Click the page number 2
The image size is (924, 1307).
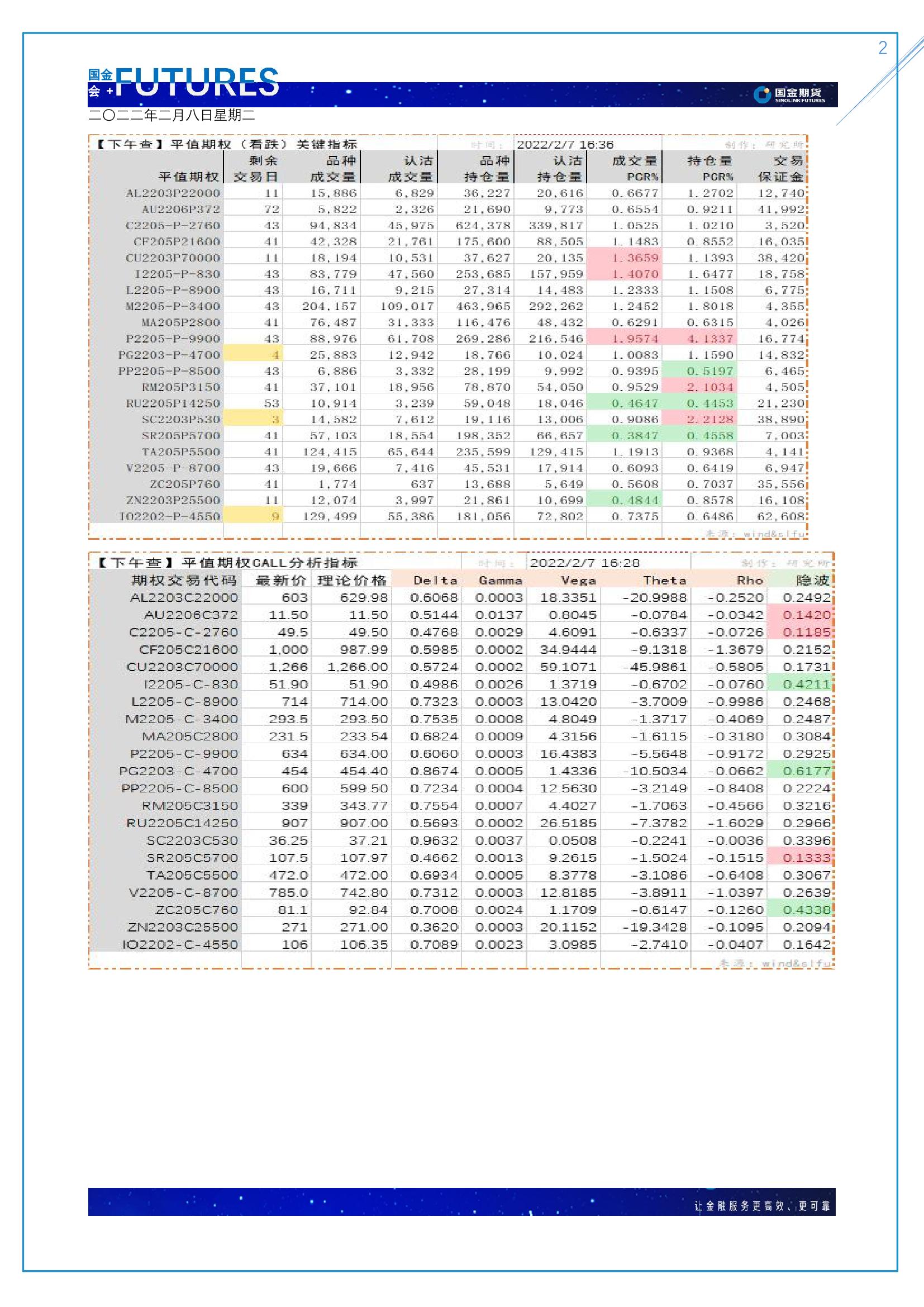click(883, 48)
